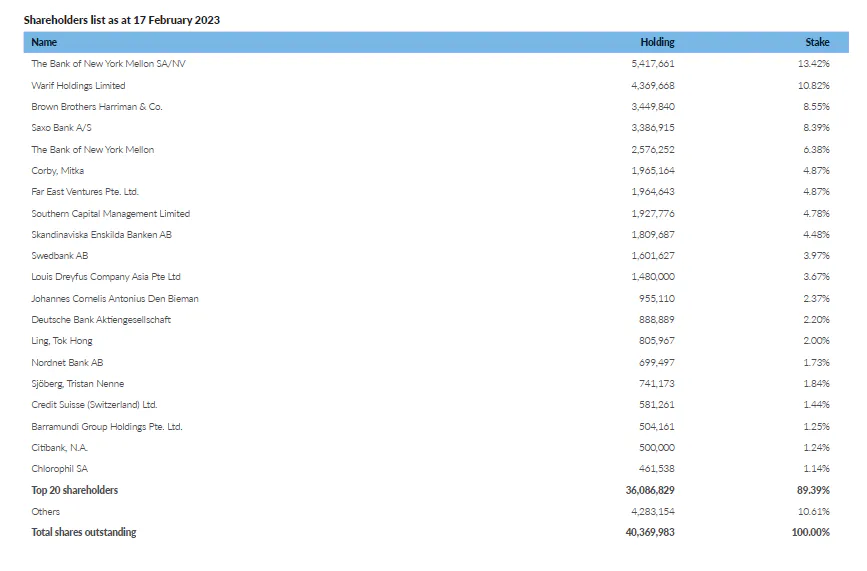Viewport: 867px width, 571px height.
Task: Click the Stake column header
Action: coord(817,42)
